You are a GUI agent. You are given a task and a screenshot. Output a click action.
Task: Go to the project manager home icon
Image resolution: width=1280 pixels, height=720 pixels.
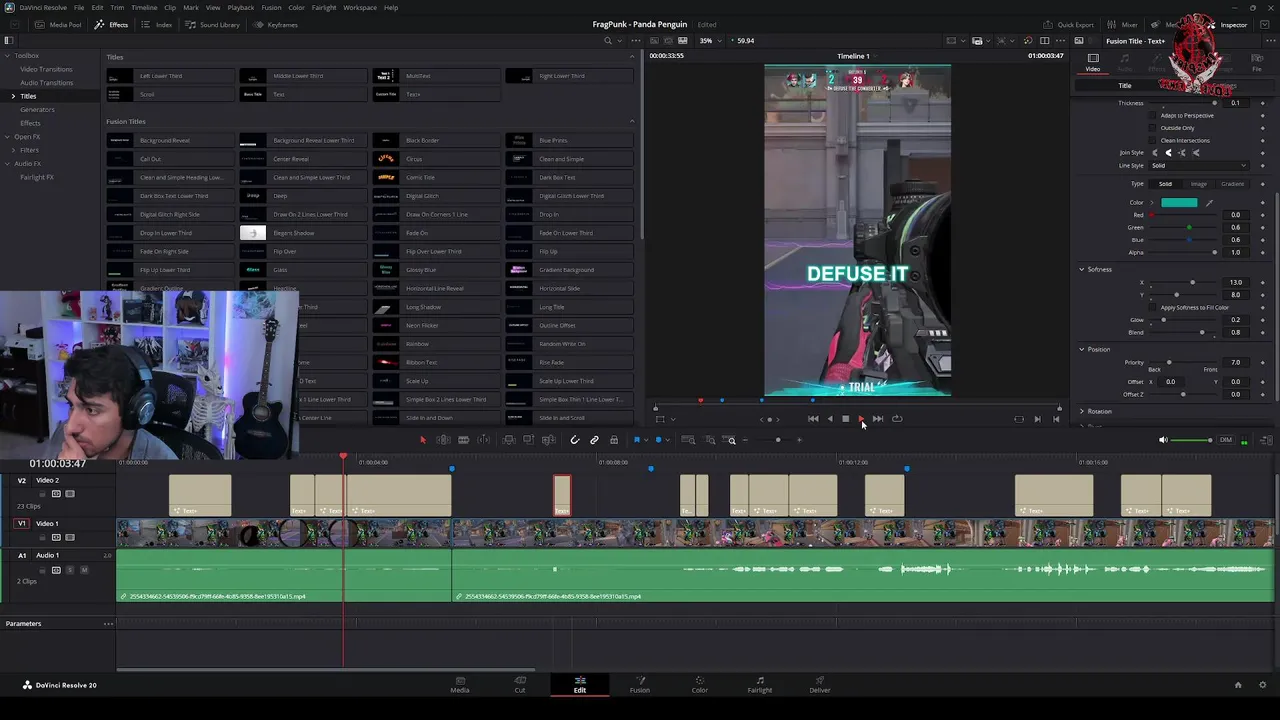(1237, 685)
